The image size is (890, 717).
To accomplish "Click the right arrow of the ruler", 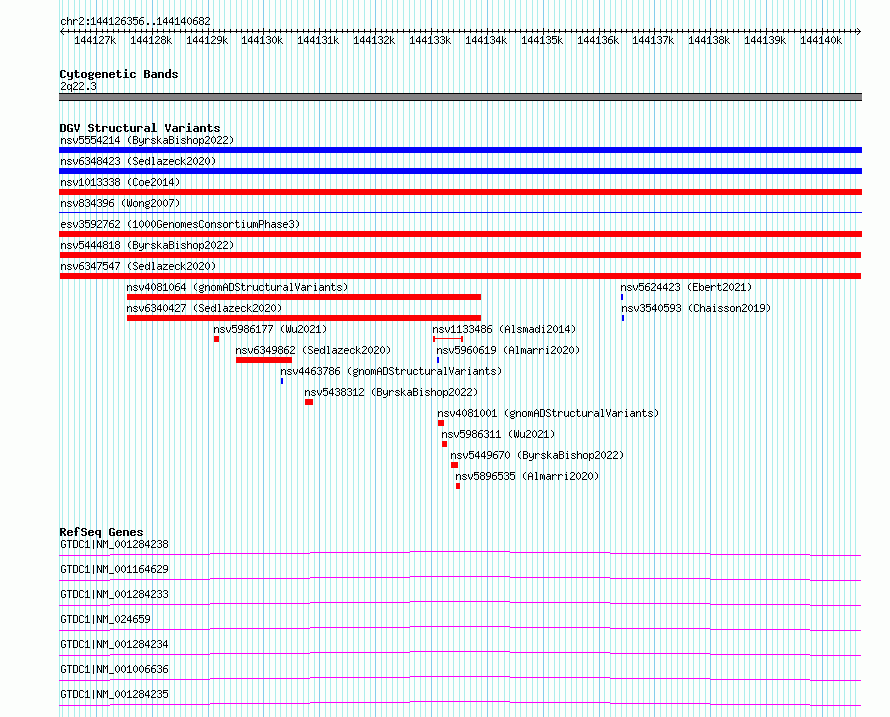I will (x=859, y=31).
